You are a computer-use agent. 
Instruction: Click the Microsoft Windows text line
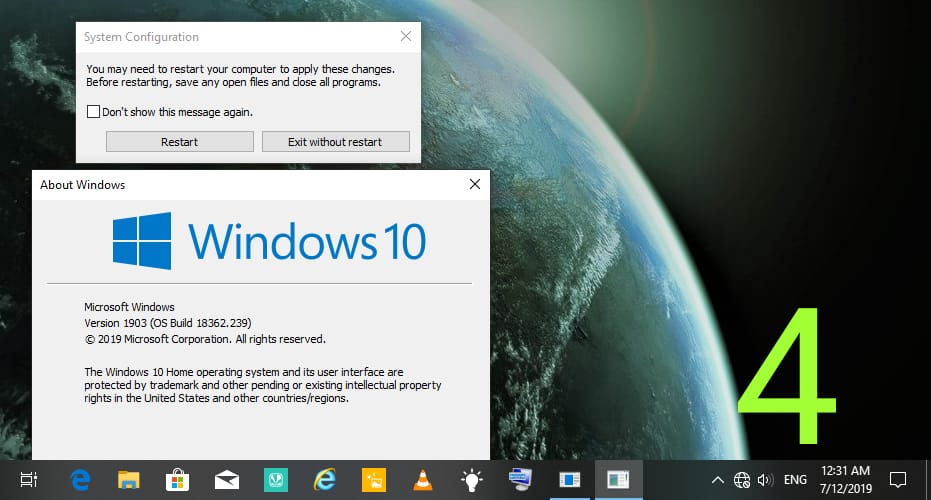click(x=129, y=307)
